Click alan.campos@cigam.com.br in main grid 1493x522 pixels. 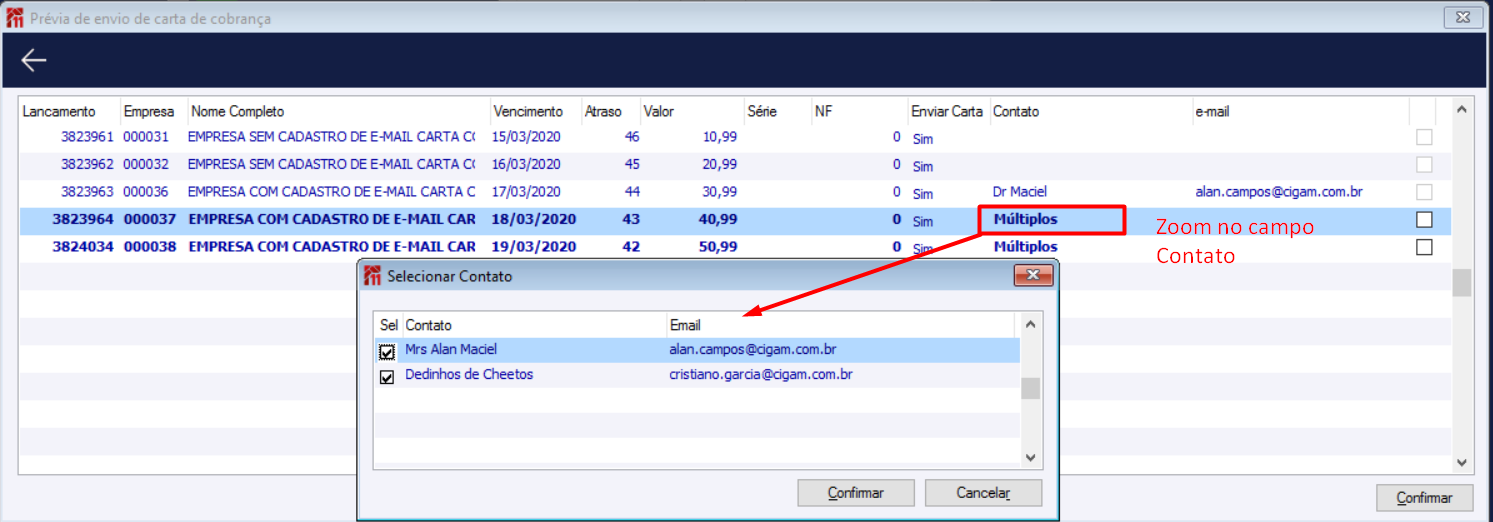click(x=1279, y=192)
